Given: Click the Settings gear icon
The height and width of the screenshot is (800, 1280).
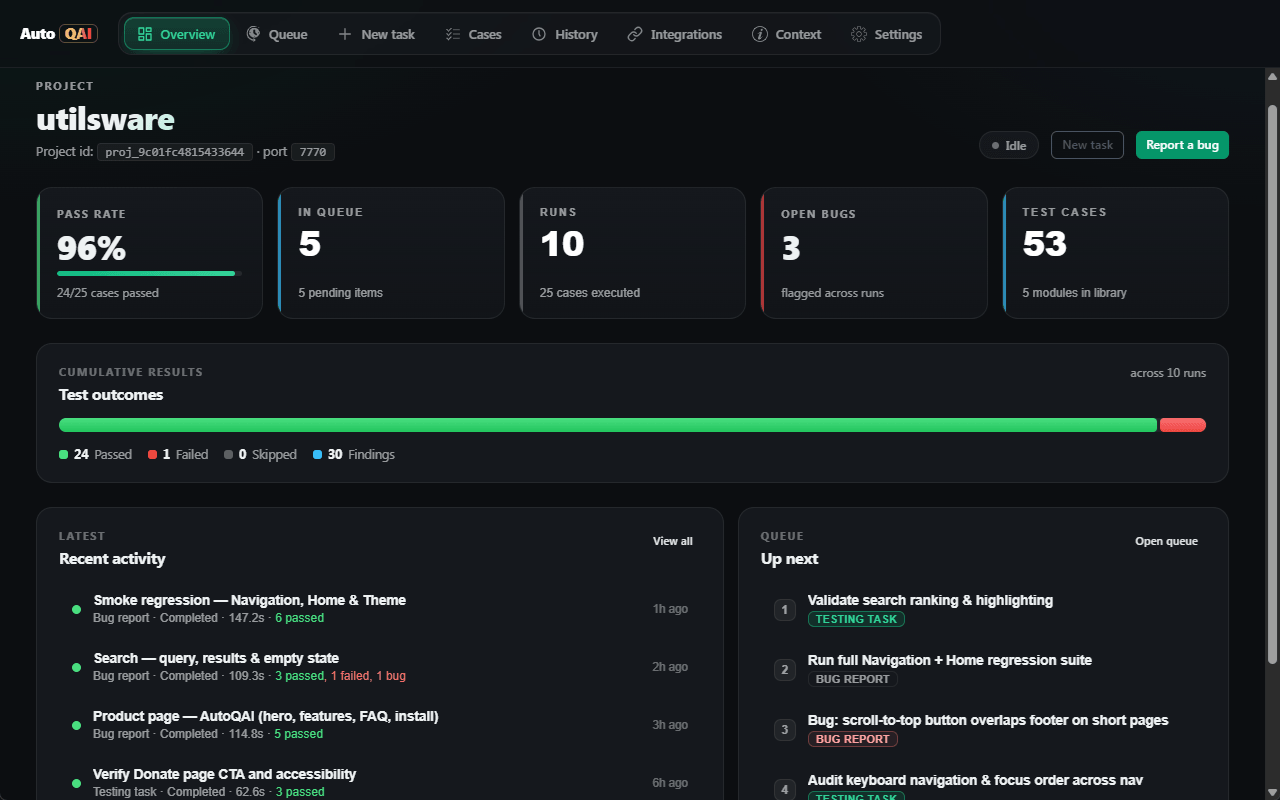Looking at the screenshot, I should click(x=859, y=34).
